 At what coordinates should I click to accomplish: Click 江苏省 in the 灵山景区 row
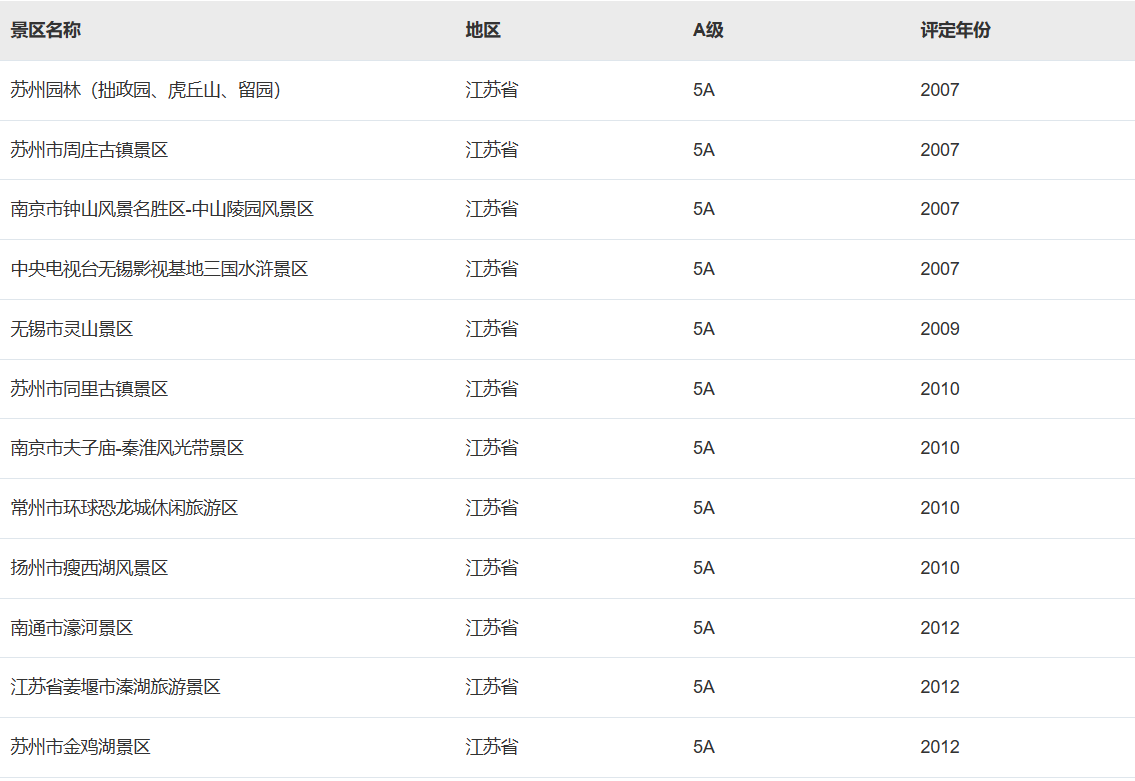(x=492, y=329)
